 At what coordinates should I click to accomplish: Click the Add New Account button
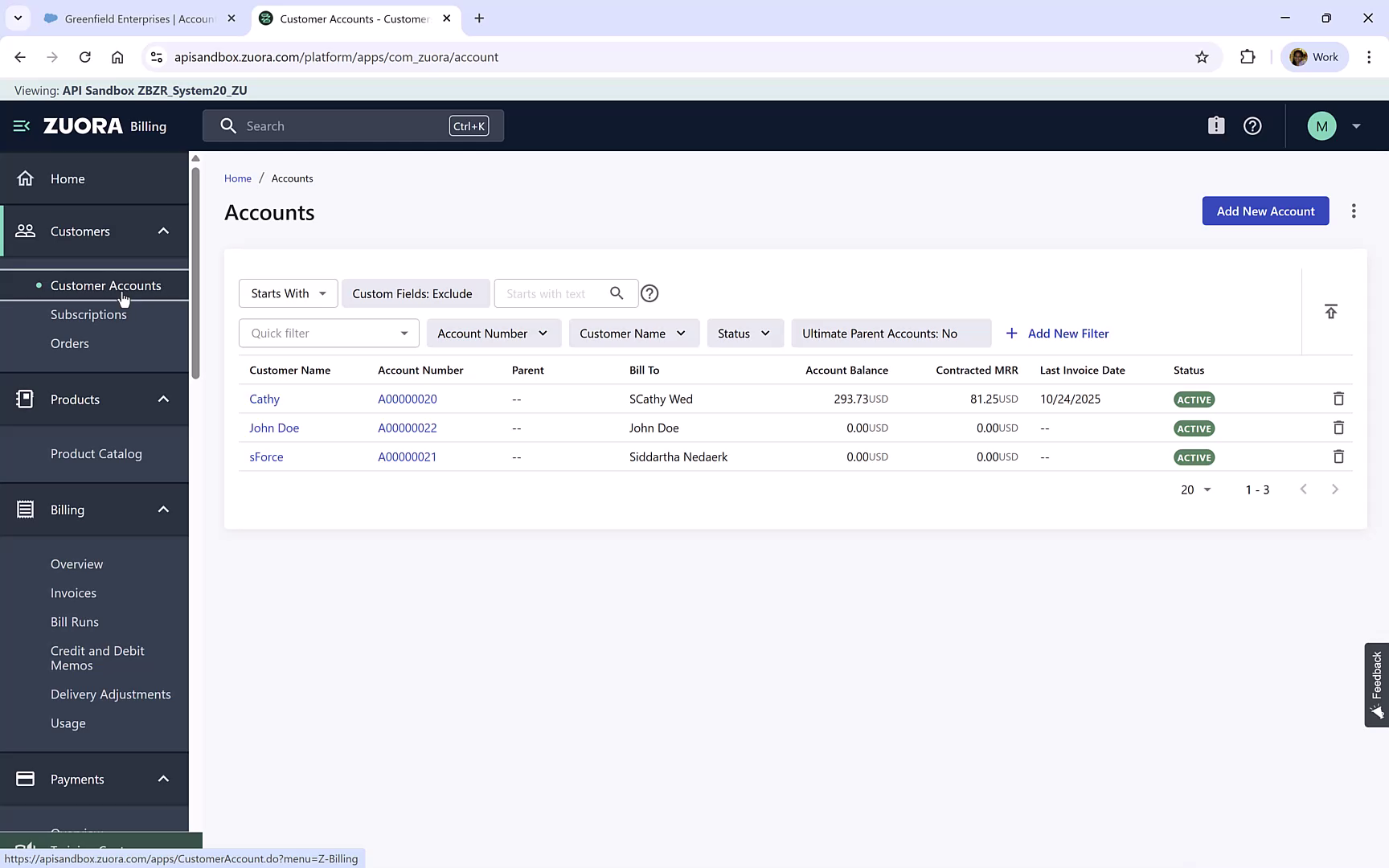point(1265,211)
